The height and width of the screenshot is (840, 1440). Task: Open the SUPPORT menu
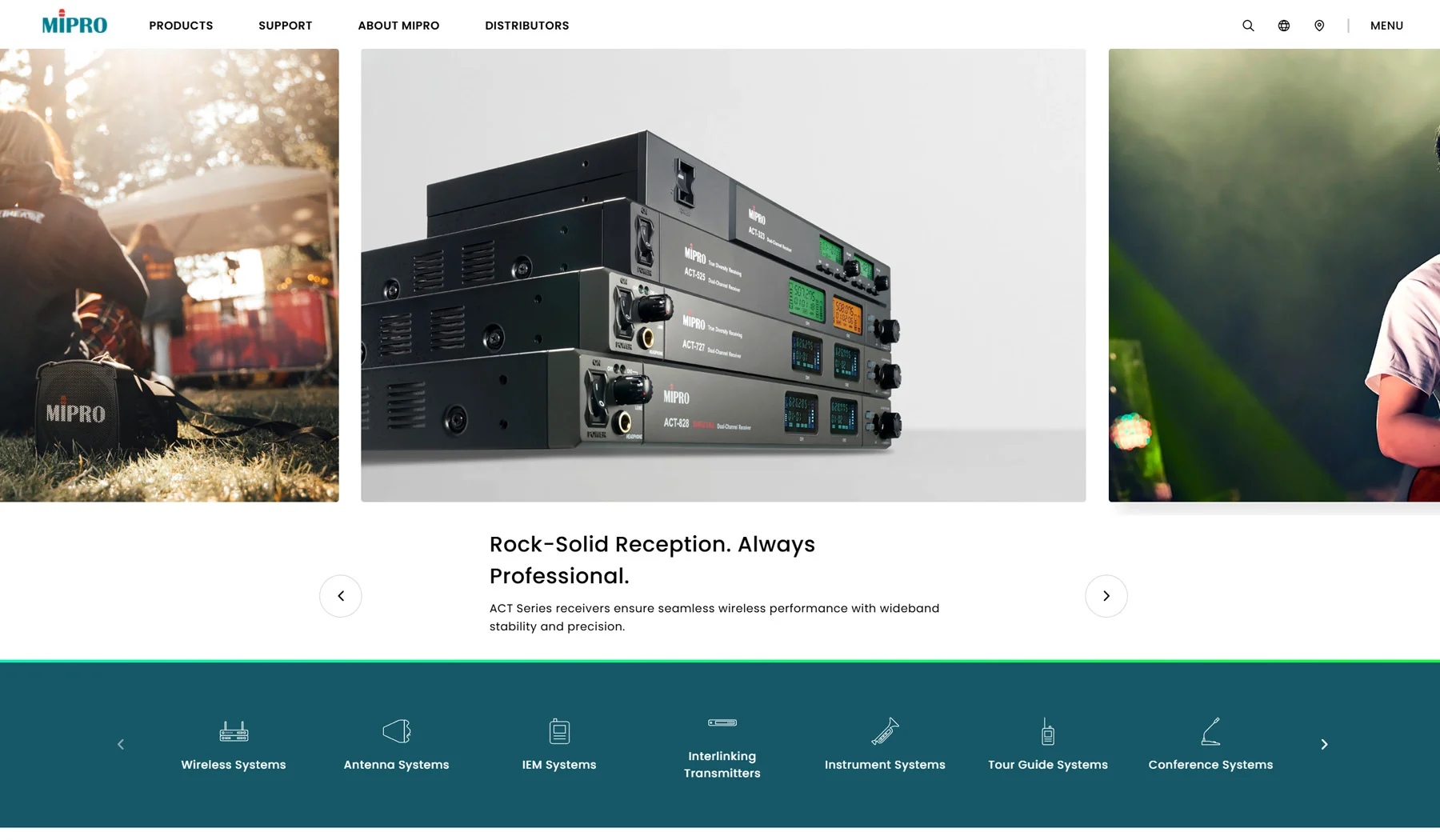[285, 26]
